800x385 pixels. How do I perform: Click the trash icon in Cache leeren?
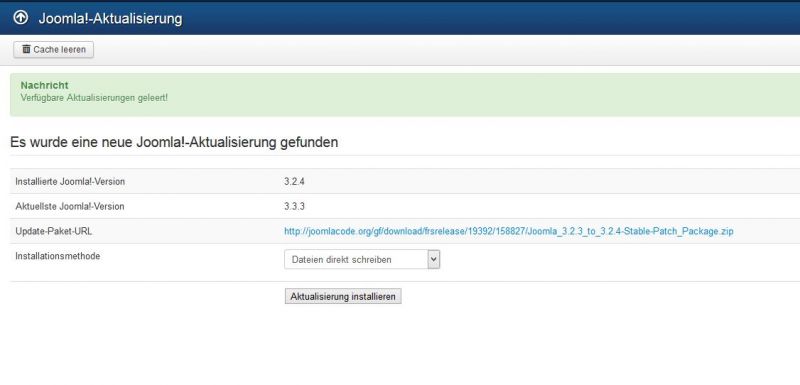[27, 49]
